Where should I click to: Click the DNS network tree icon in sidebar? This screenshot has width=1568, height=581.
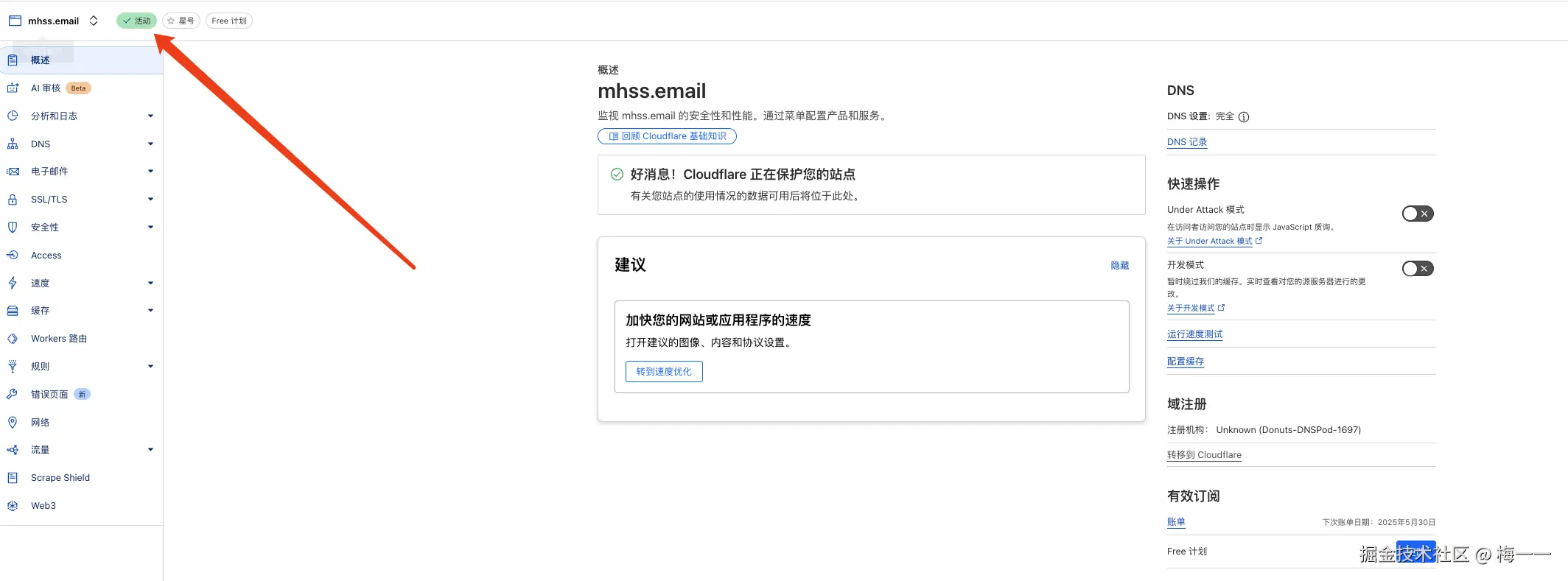[x=13, y=144]
